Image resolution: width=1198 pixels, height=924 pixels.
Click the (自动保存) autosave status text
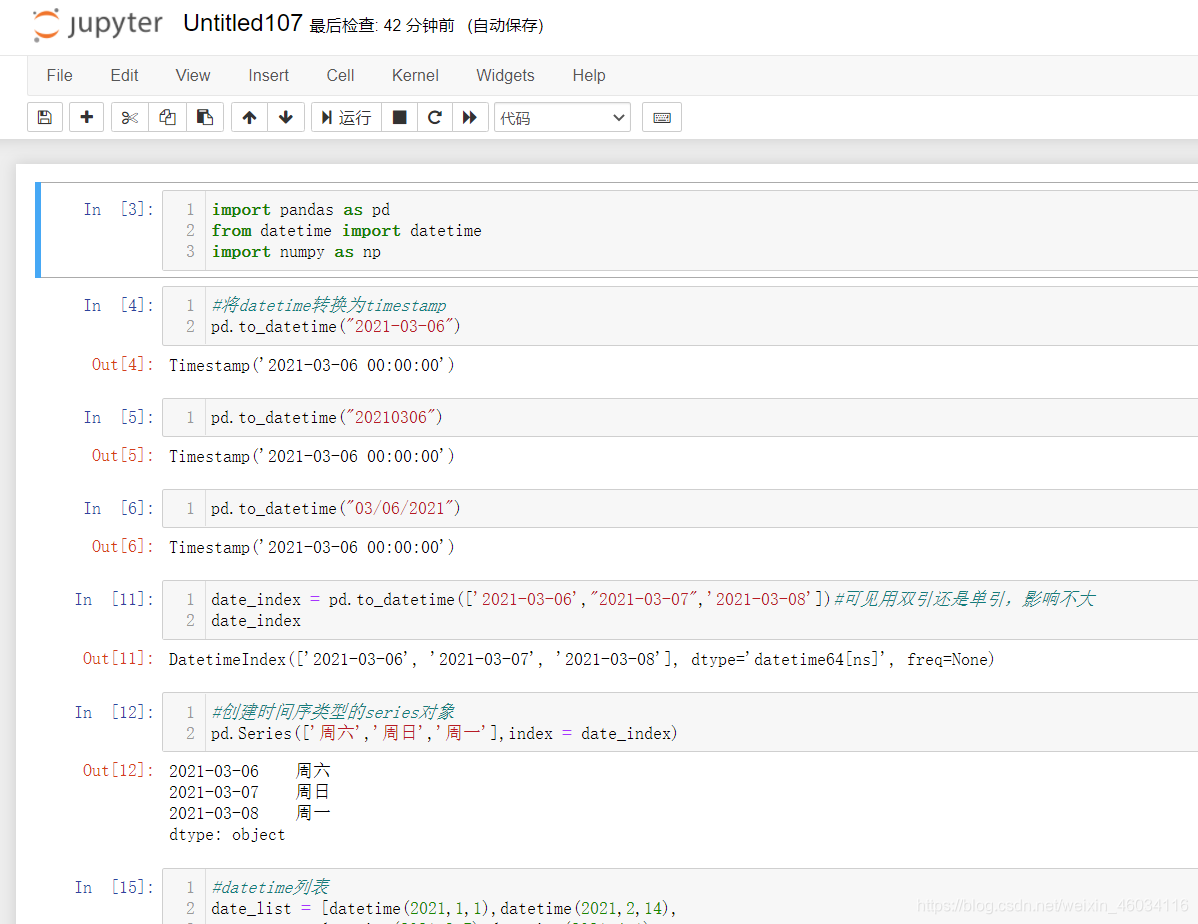click(505, 25)
